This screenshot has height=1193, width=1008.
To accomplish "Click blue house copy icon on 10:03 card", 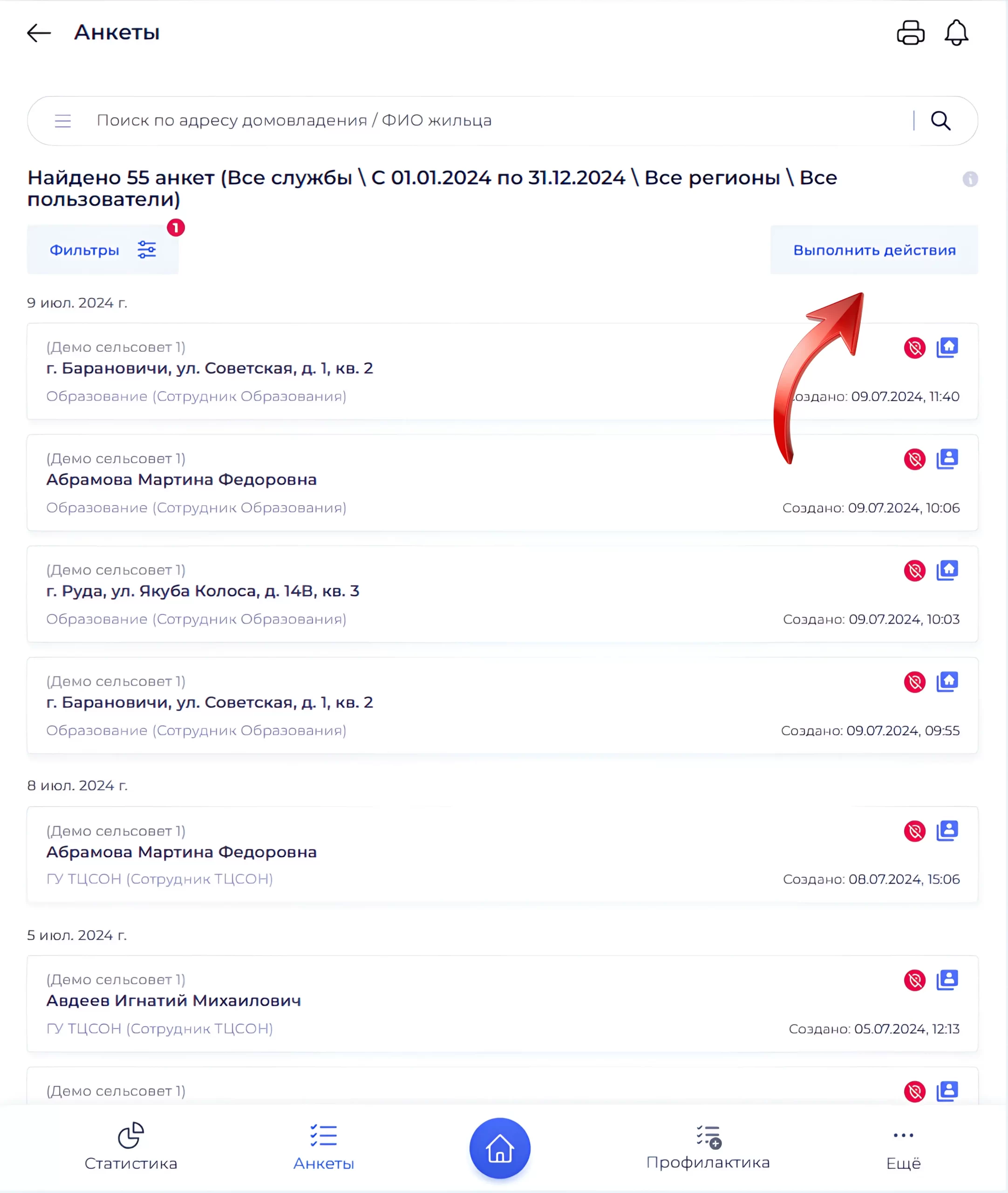I will point(947,570).
